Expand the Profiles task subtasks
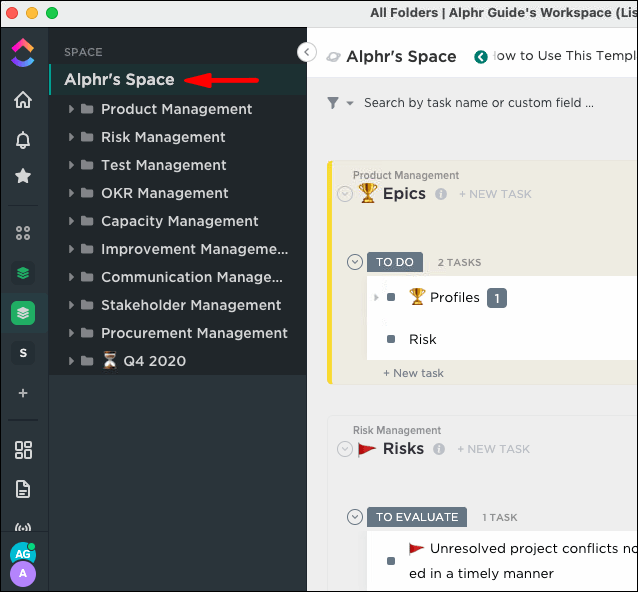Image resolution: width=638 pixels, height=592 pixels. 376,297
